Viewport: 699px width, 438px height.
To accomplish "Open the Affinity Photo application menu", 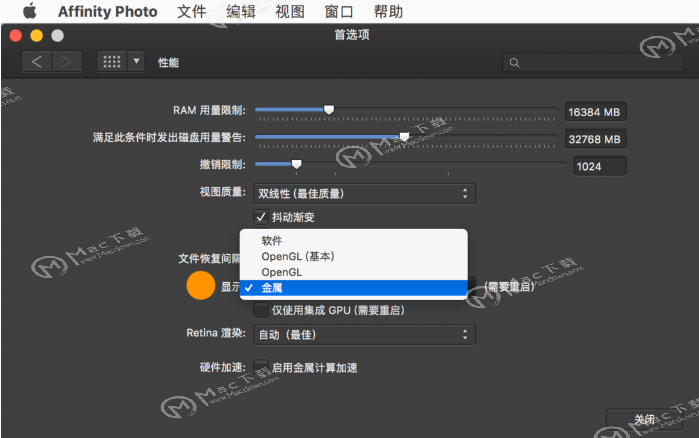I will [x=107, y=12].
